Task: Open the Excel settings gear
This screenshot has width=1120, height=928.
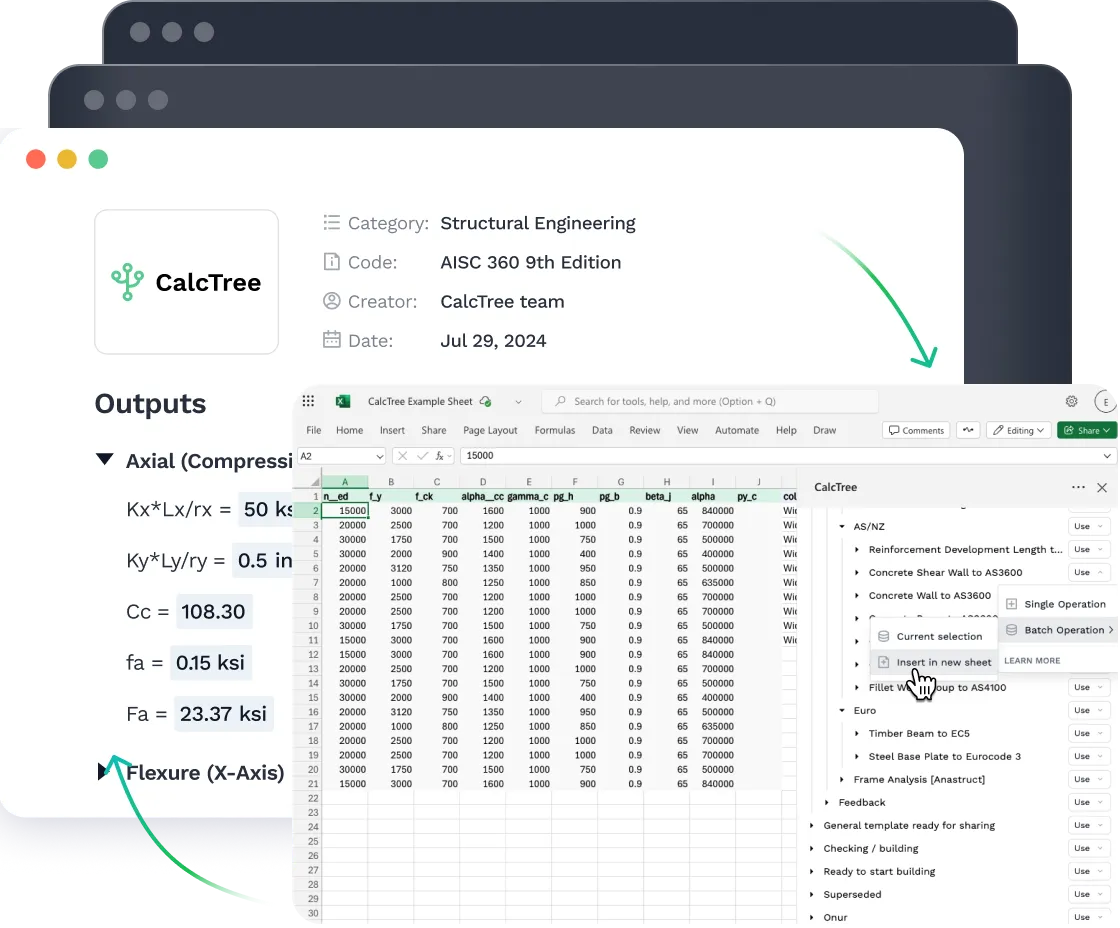Action: point(1071,401)
